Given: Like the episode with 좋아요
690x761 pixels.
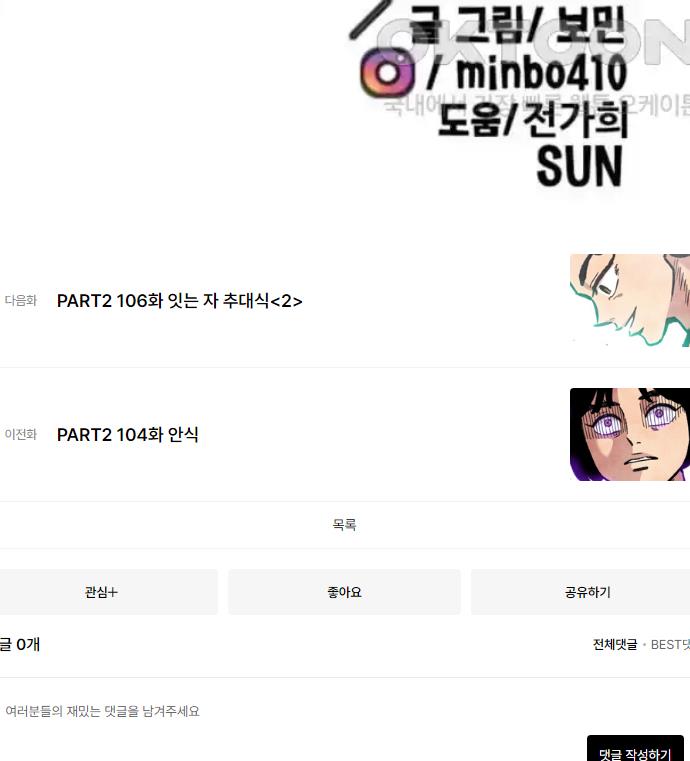Looking at the screenshot, I should (x=345, y=592).
